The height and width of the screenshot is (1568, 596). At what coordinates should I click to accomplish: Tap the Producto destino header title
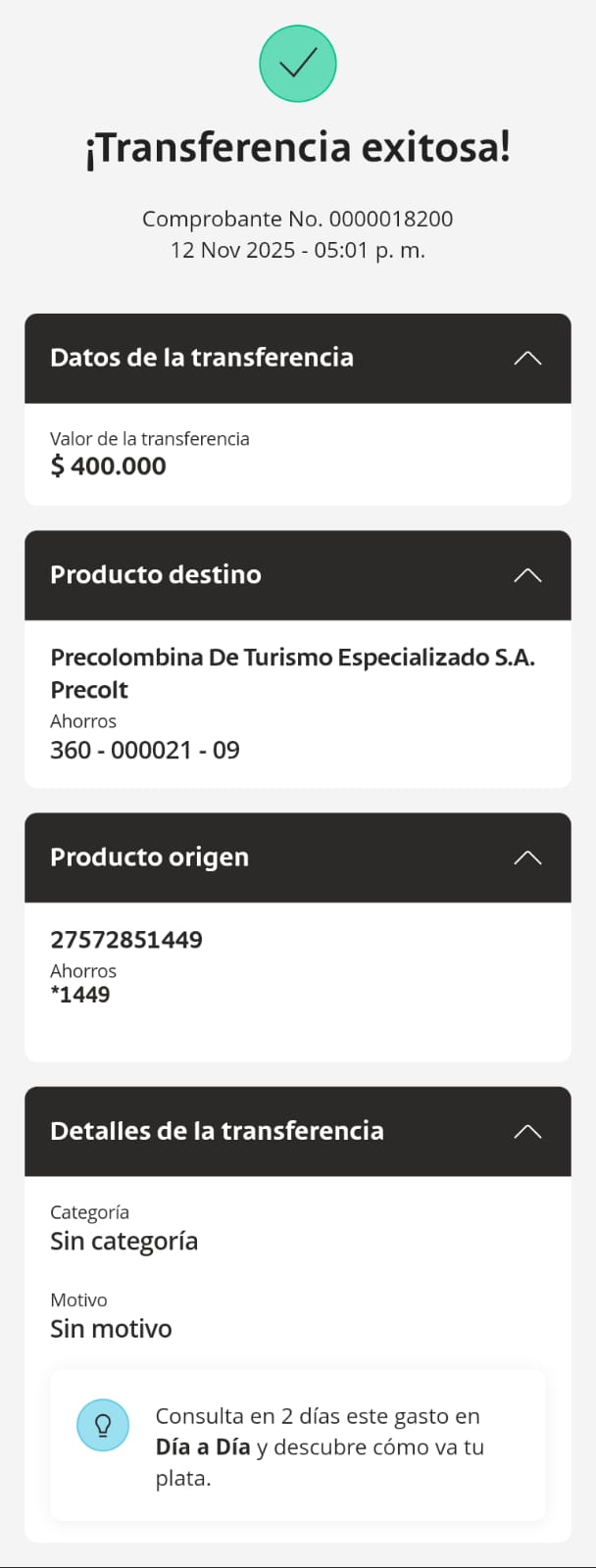pos(156,575)
